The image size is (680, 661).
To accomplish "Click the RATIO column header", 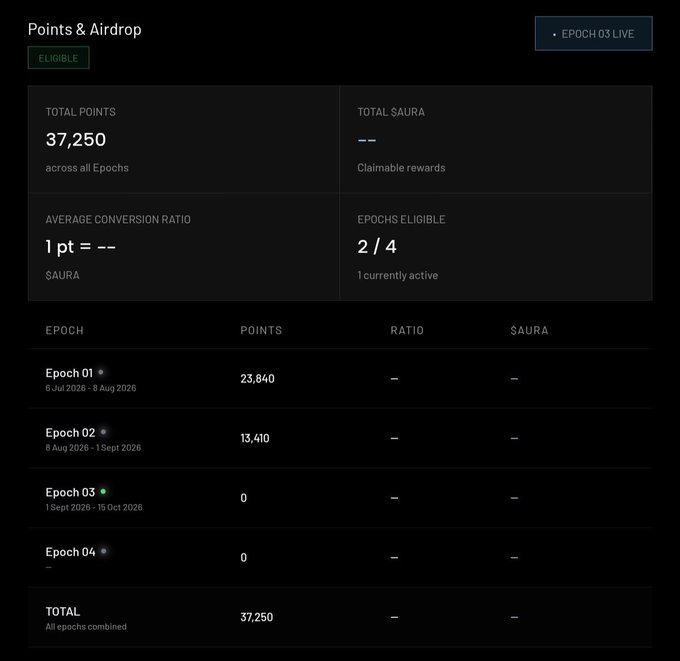I will point(407,330).
